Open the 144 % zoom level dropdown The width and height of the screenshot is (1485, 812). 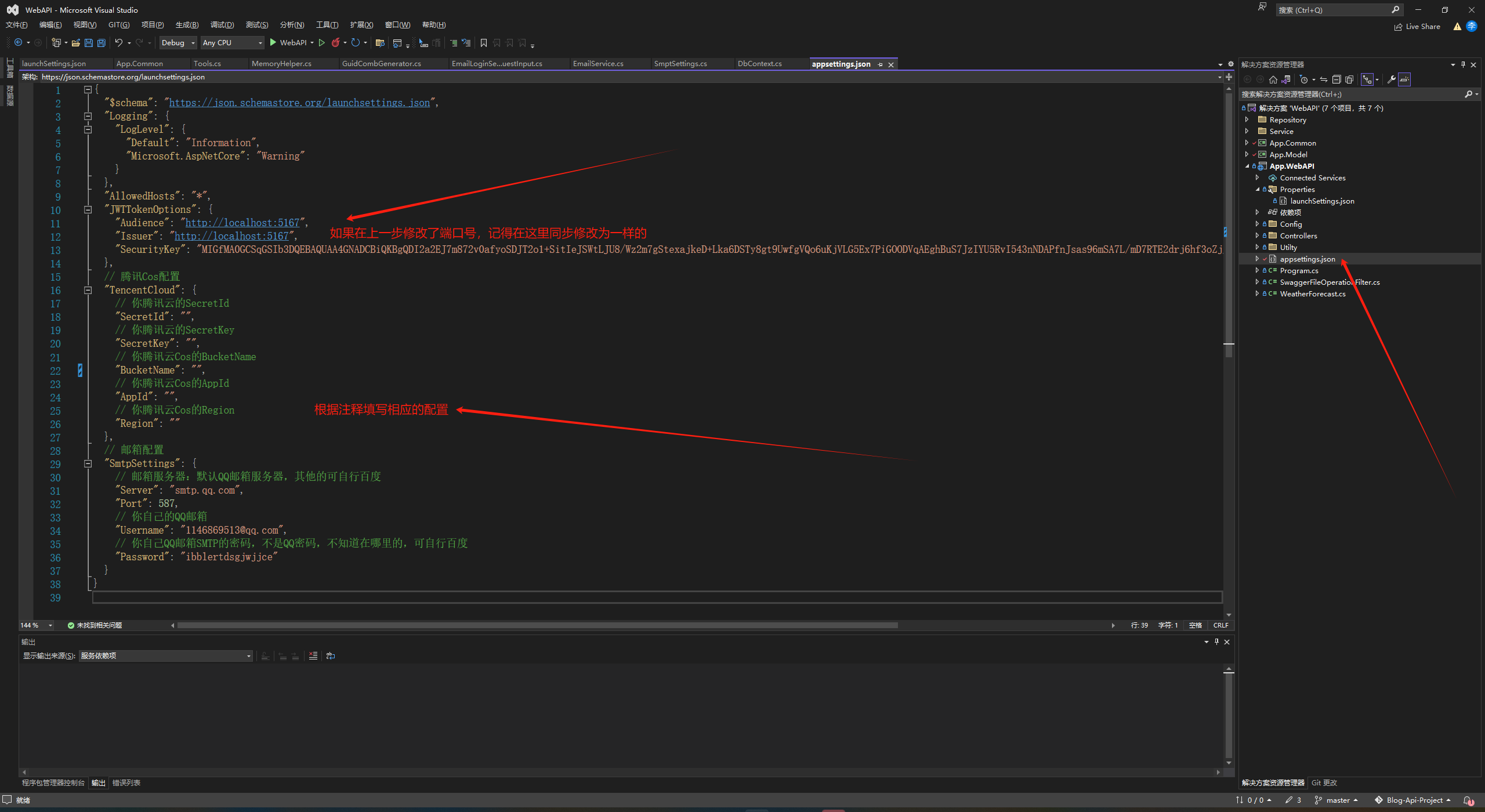click(36, 625)
